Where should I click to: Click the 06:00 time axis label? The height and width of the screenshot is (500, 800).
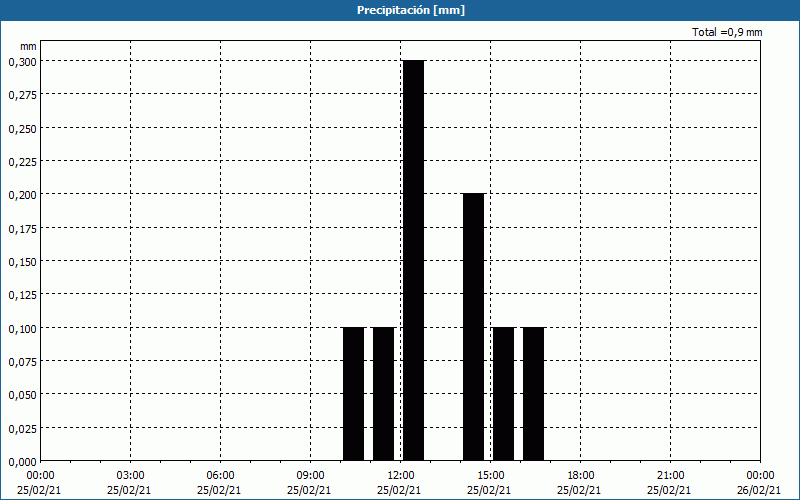pos(220,476)
